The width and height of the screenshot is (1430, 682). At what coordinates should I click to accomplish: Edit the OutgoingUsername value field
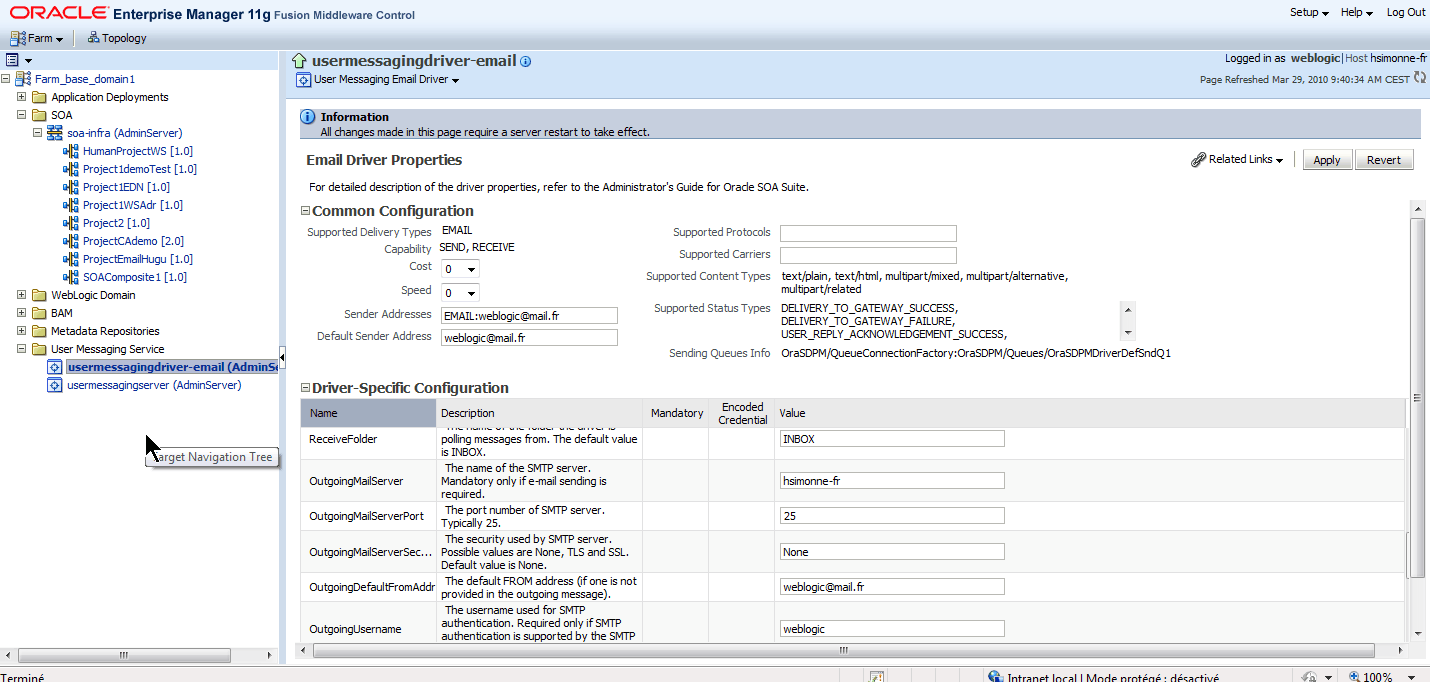pos(892,629)
